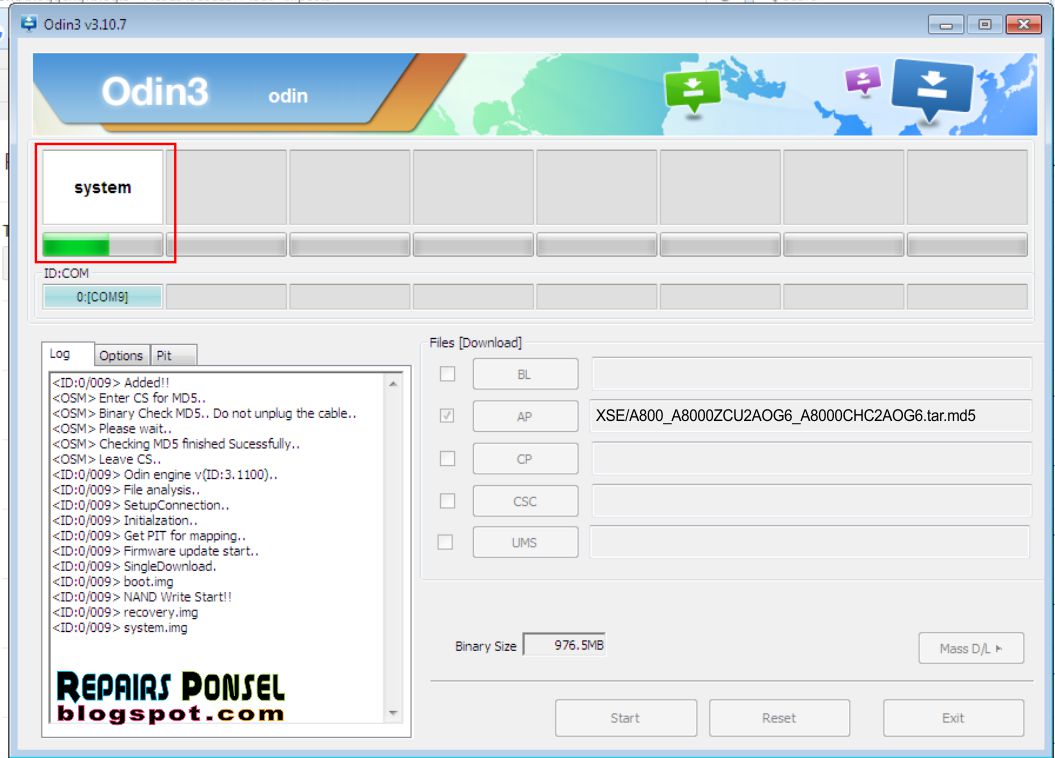Click the Odin3 app icon in title bar
The image size is (1055, 758).
(x=28, y=24)
